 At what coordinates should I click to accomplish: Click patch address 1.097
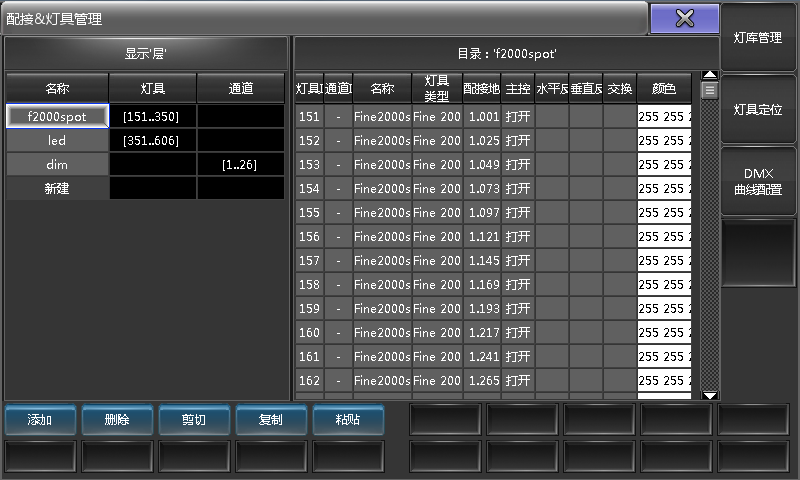(483, 212)
